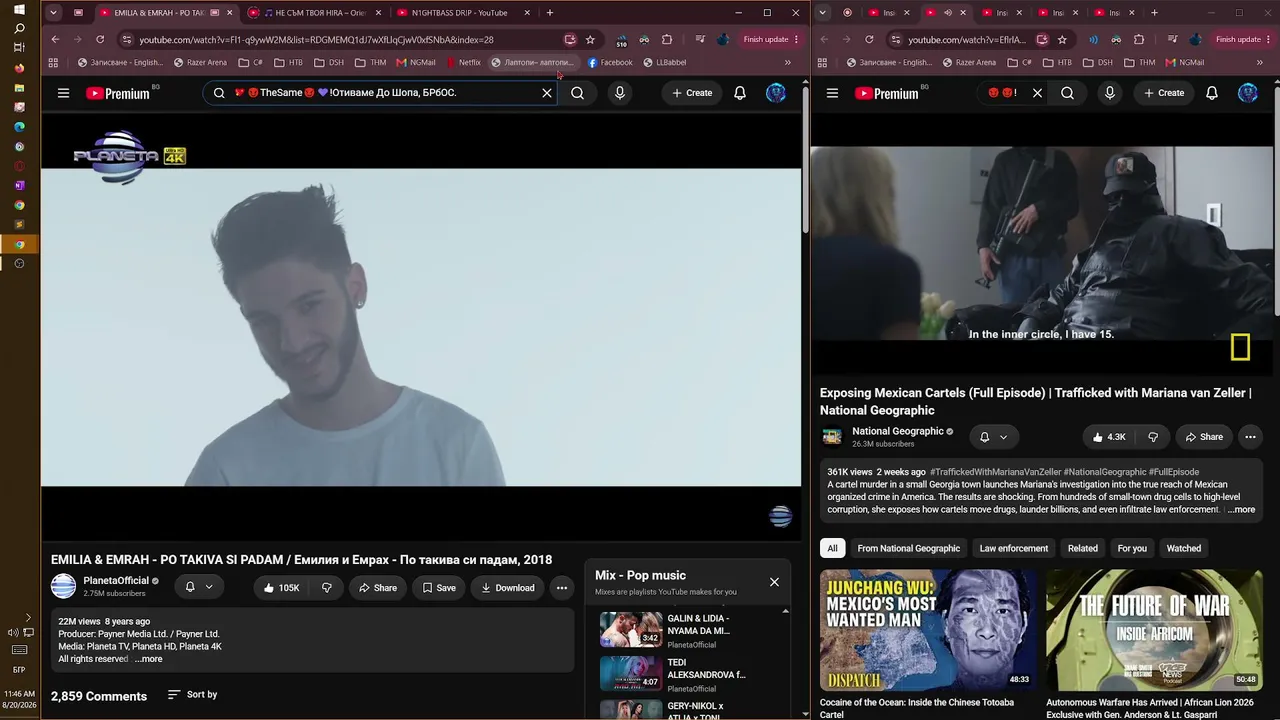This screenshot has height=720, width=1280.
Task: Show more bookmarks chevron in left browser
Action: click(x=788, y=62)
